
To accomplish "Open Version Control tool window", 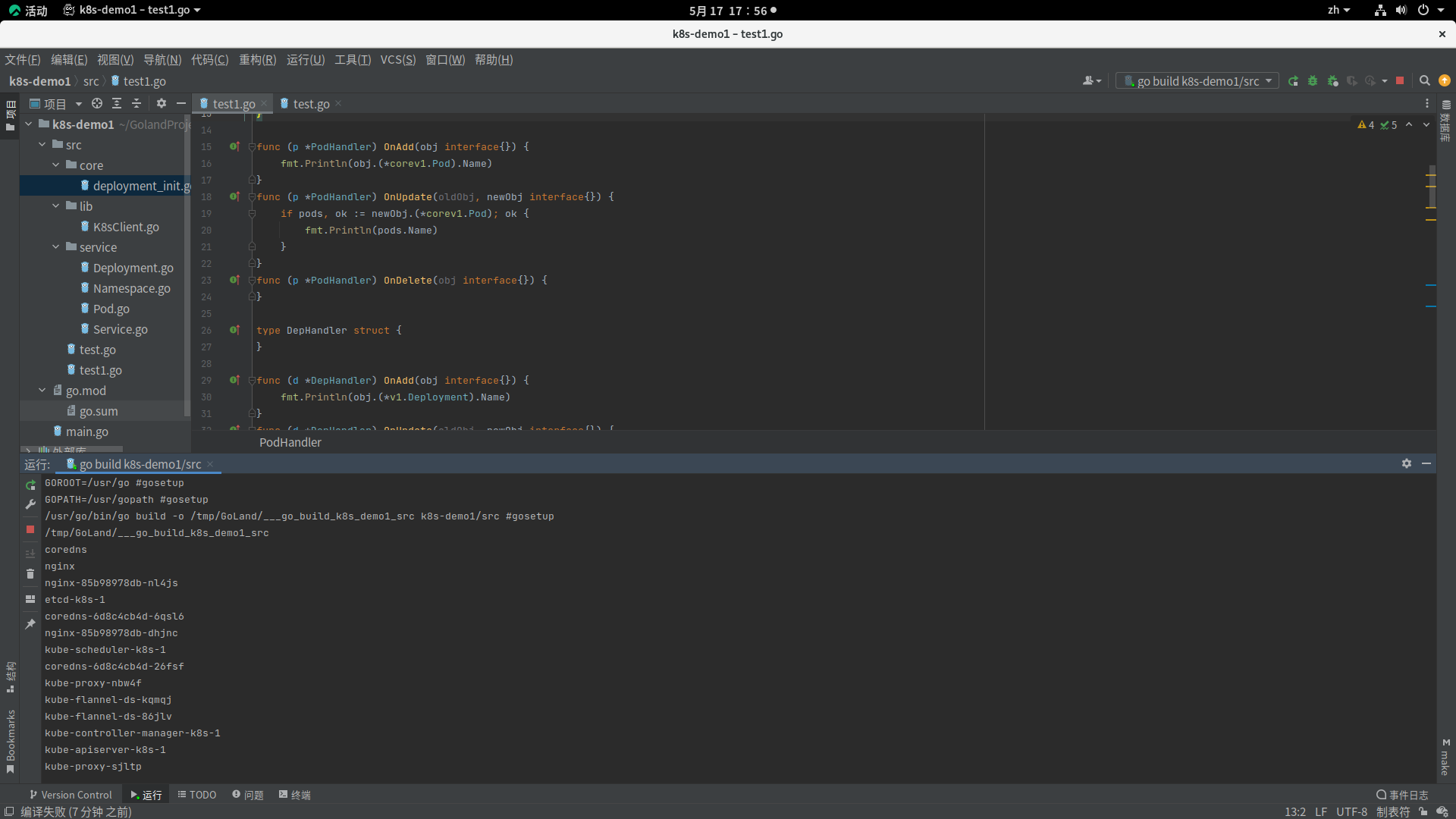I will click(x=71, y=794).
